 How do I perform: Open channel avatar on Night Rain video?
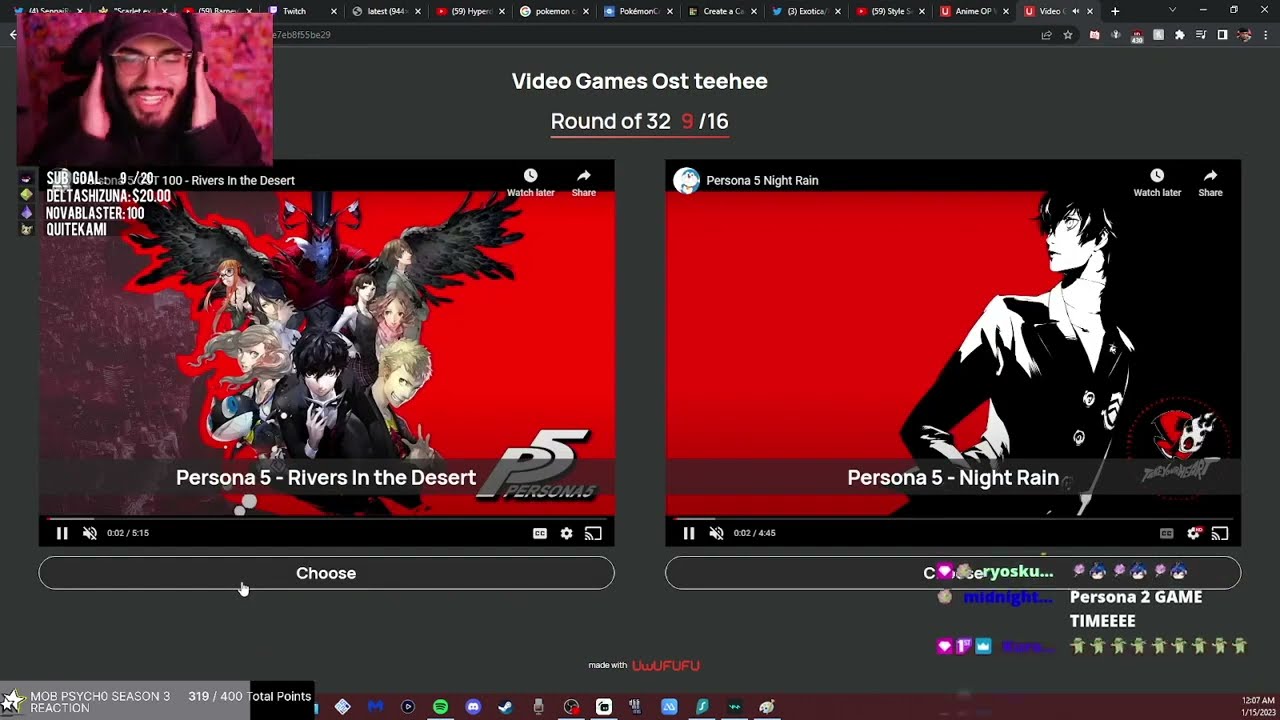(686, 180)
